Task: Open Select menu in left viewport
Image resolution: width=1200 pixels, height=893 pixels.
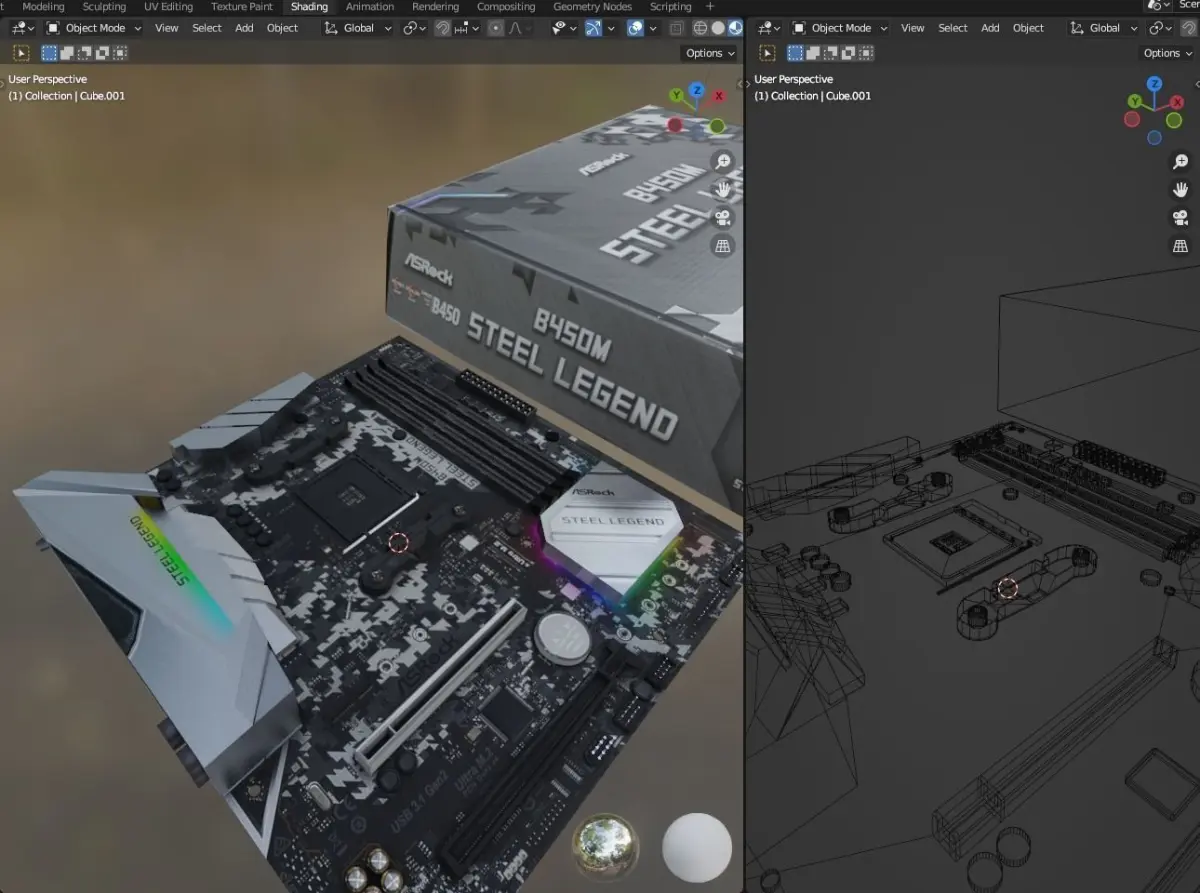Action: pyautogui.click(x=207, y=28)
